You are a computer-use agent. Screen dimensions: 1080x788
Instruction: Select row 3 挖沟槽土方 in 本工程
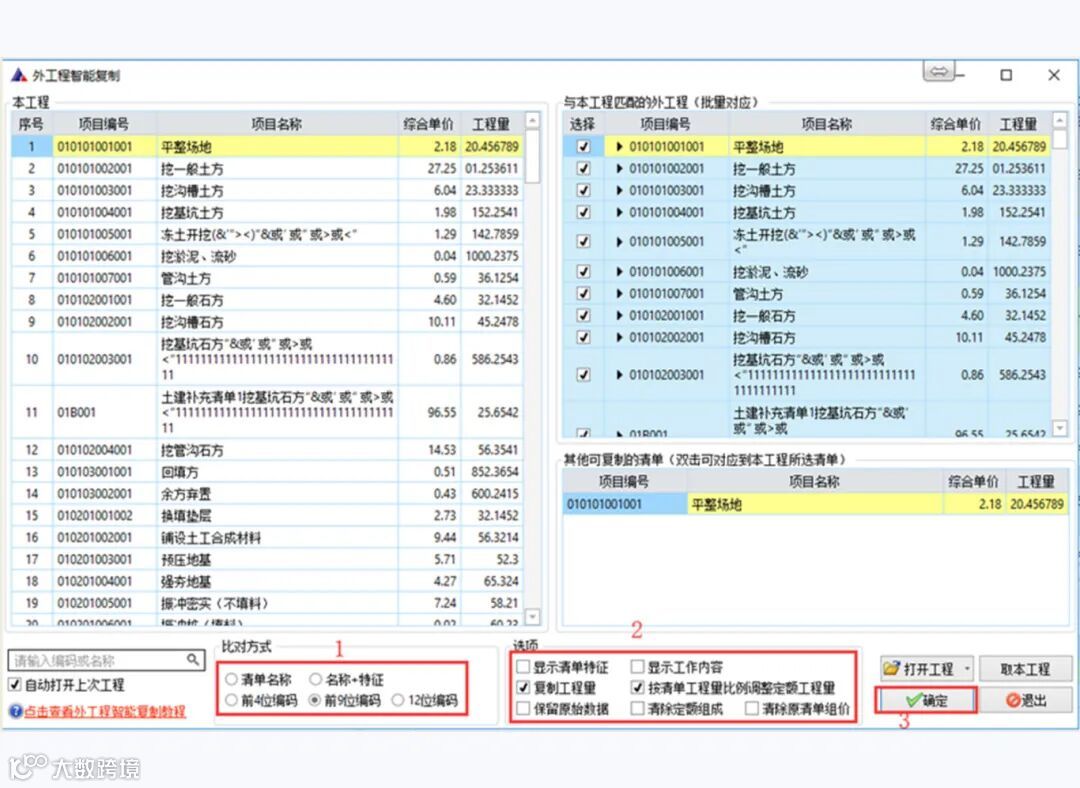[267, 191]
